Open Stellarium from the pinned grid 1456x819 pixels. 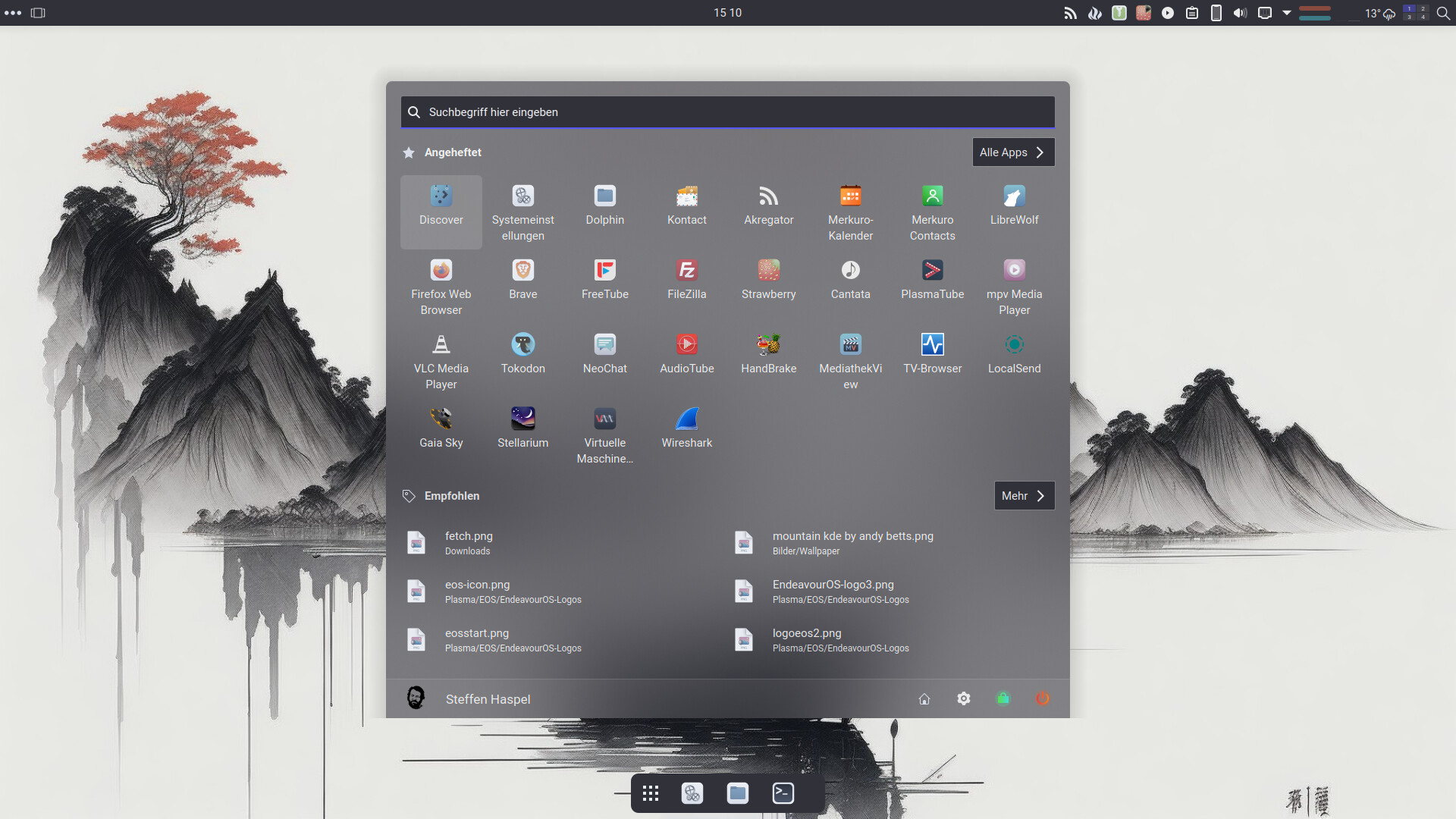tap(522, 428)
